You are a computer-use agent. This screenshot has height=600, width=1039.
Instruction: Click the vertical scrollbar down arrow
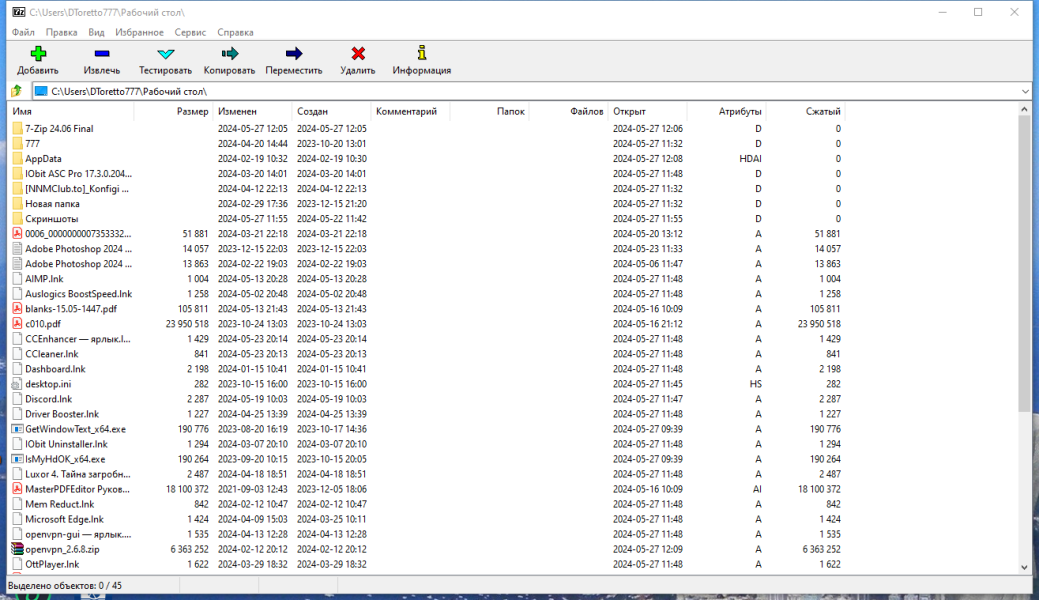pyautogui.click(x=1024, y=567)
